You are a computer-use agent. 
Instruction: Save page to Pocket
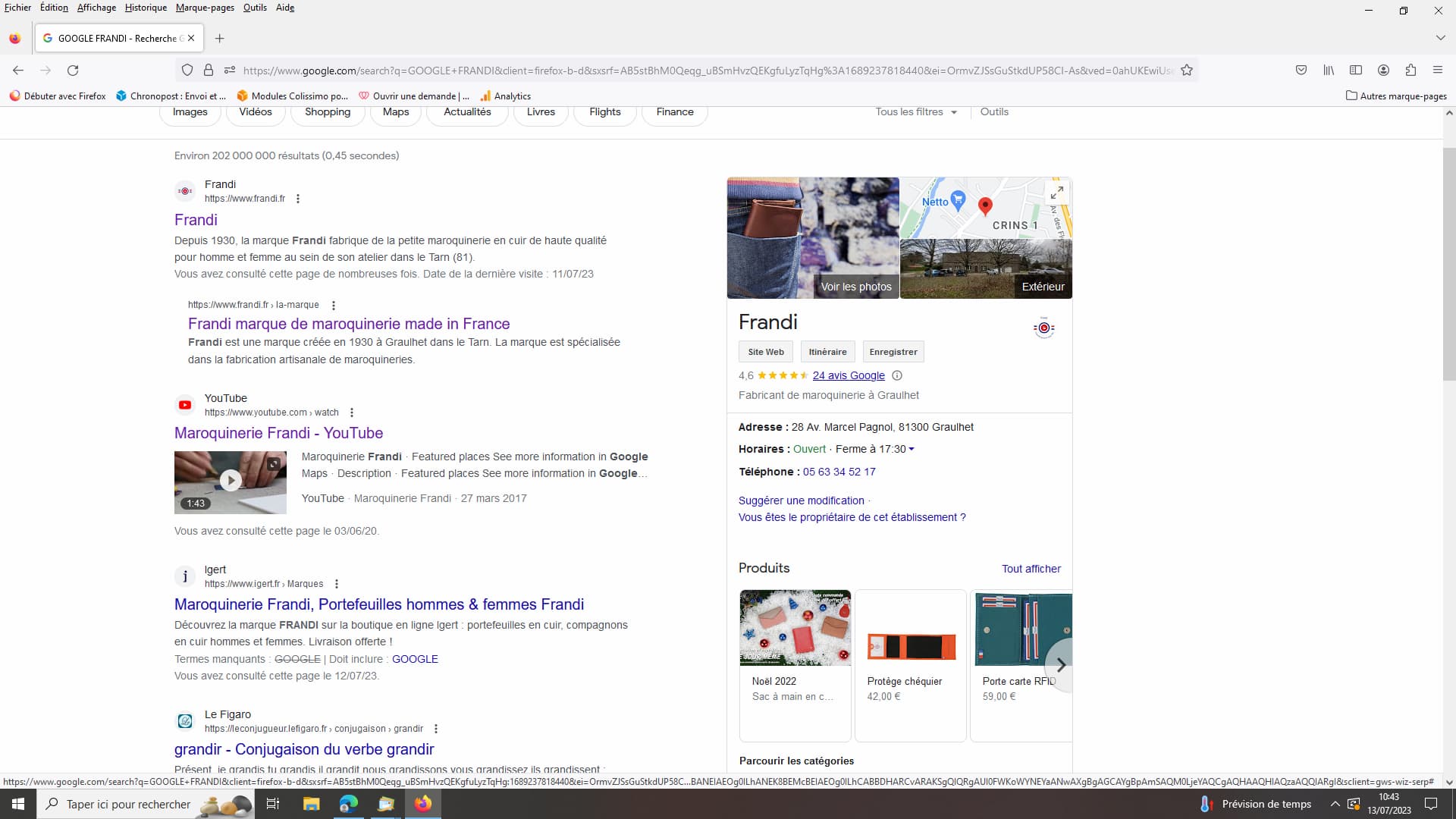point(1301,70)
